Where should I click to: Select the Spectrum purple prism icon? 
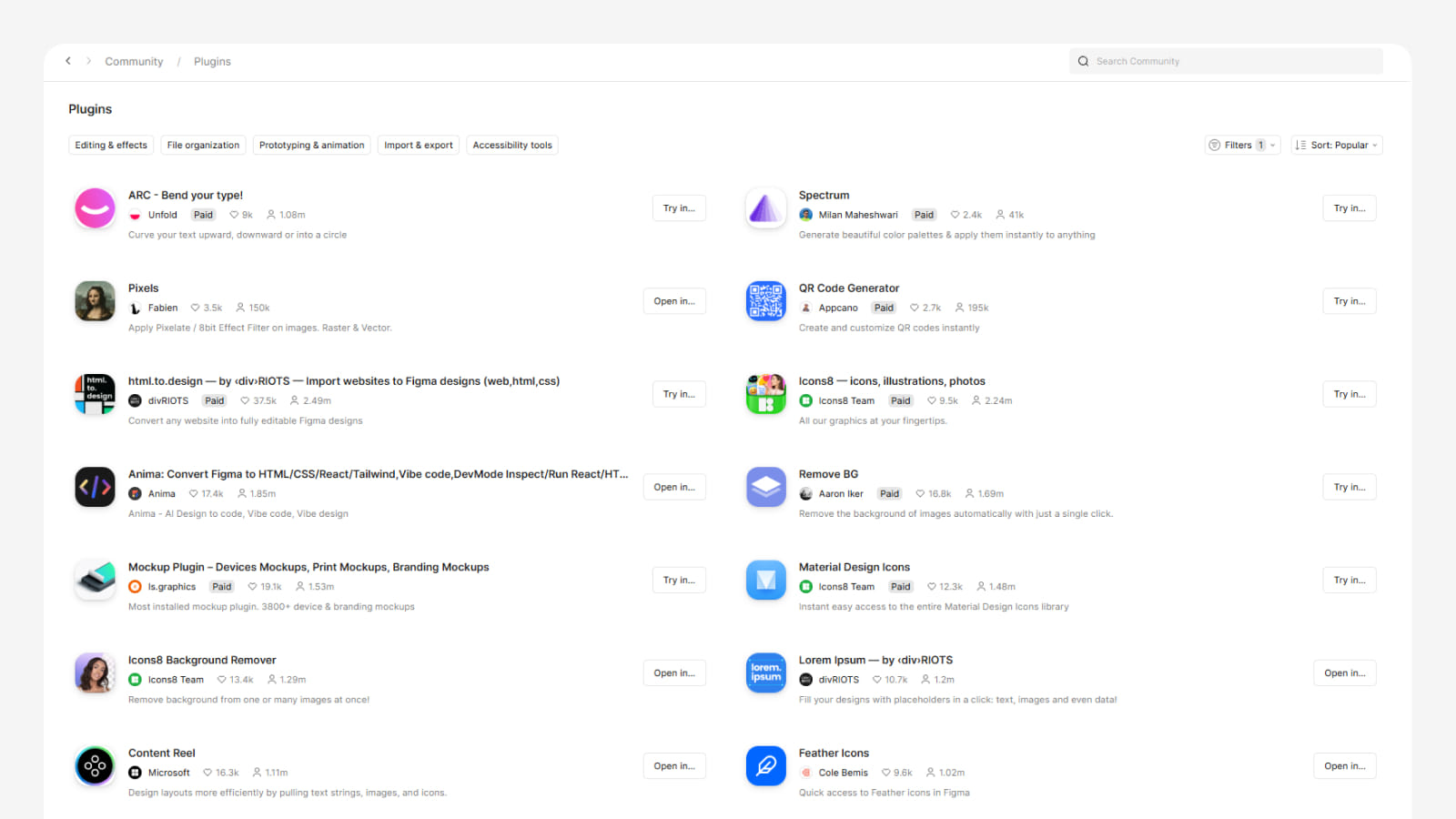[x=765, y=208]
